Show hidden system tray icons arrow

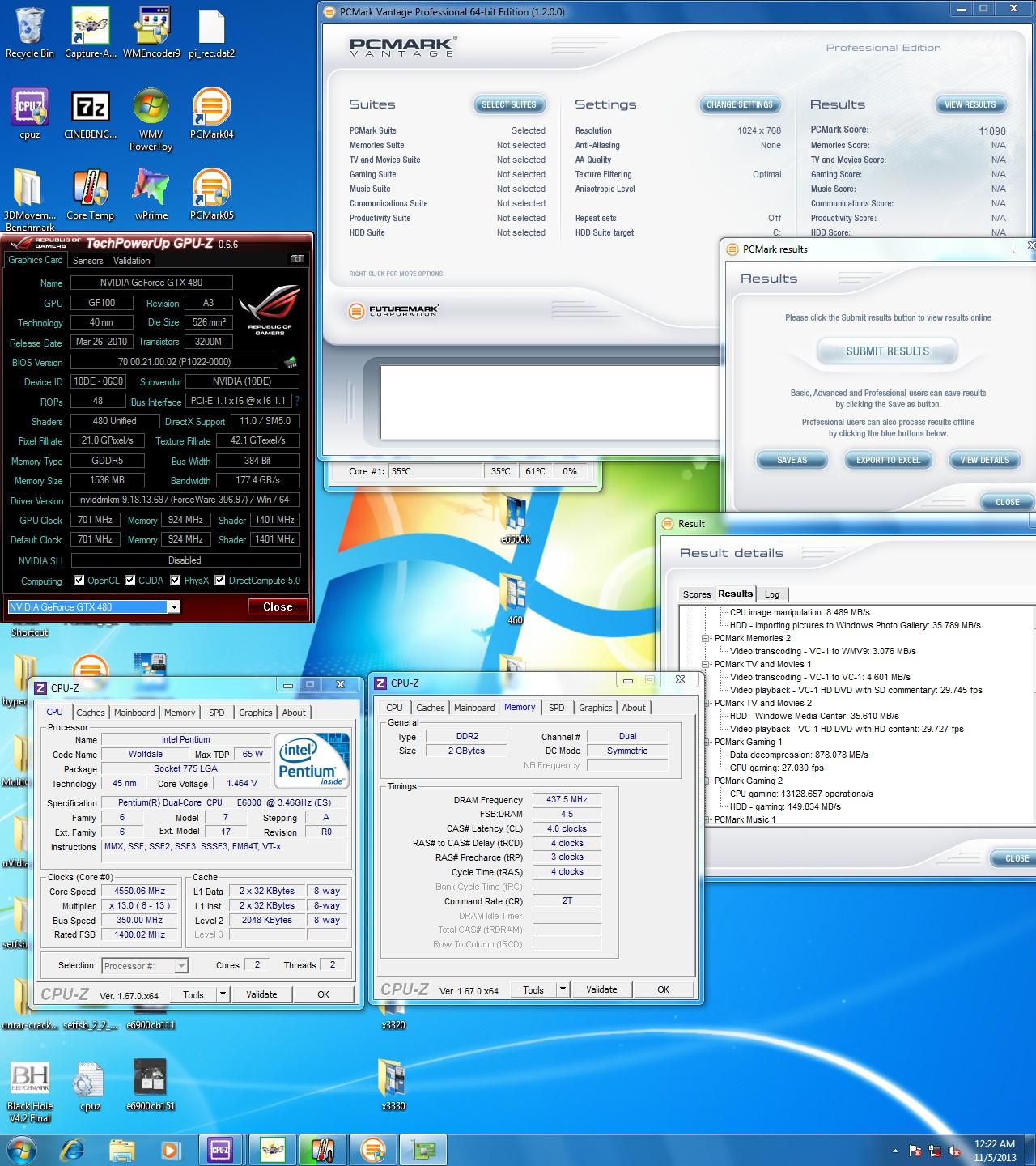895,1150
